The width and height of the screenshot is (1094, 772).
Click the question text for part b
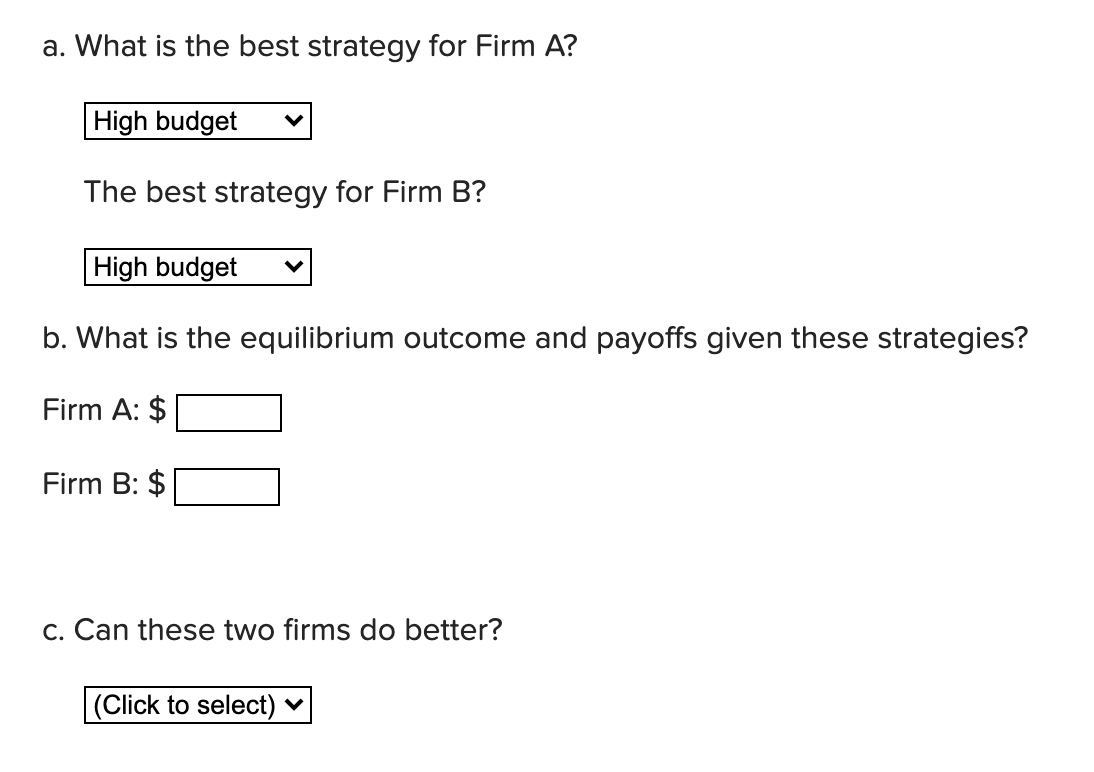[535, 338]
